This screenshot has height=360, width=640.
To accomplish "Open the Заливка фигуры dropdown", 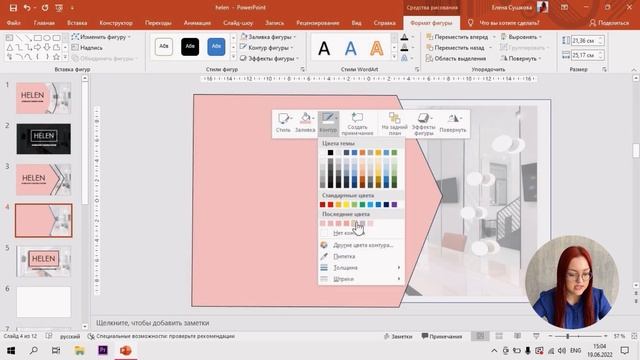I will pos(268,37).
